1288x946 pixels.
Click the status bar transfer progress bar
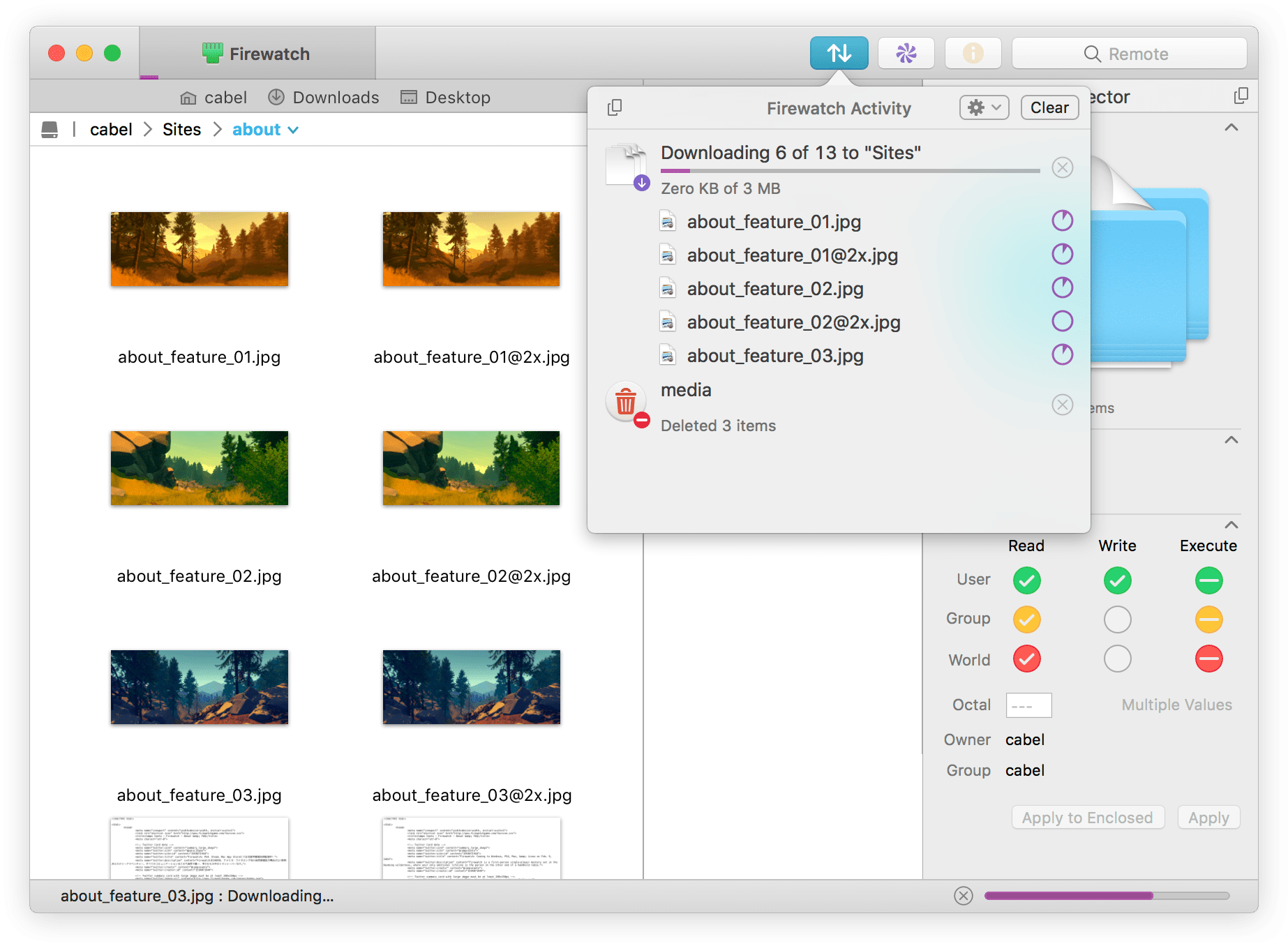click(1107, 896)
